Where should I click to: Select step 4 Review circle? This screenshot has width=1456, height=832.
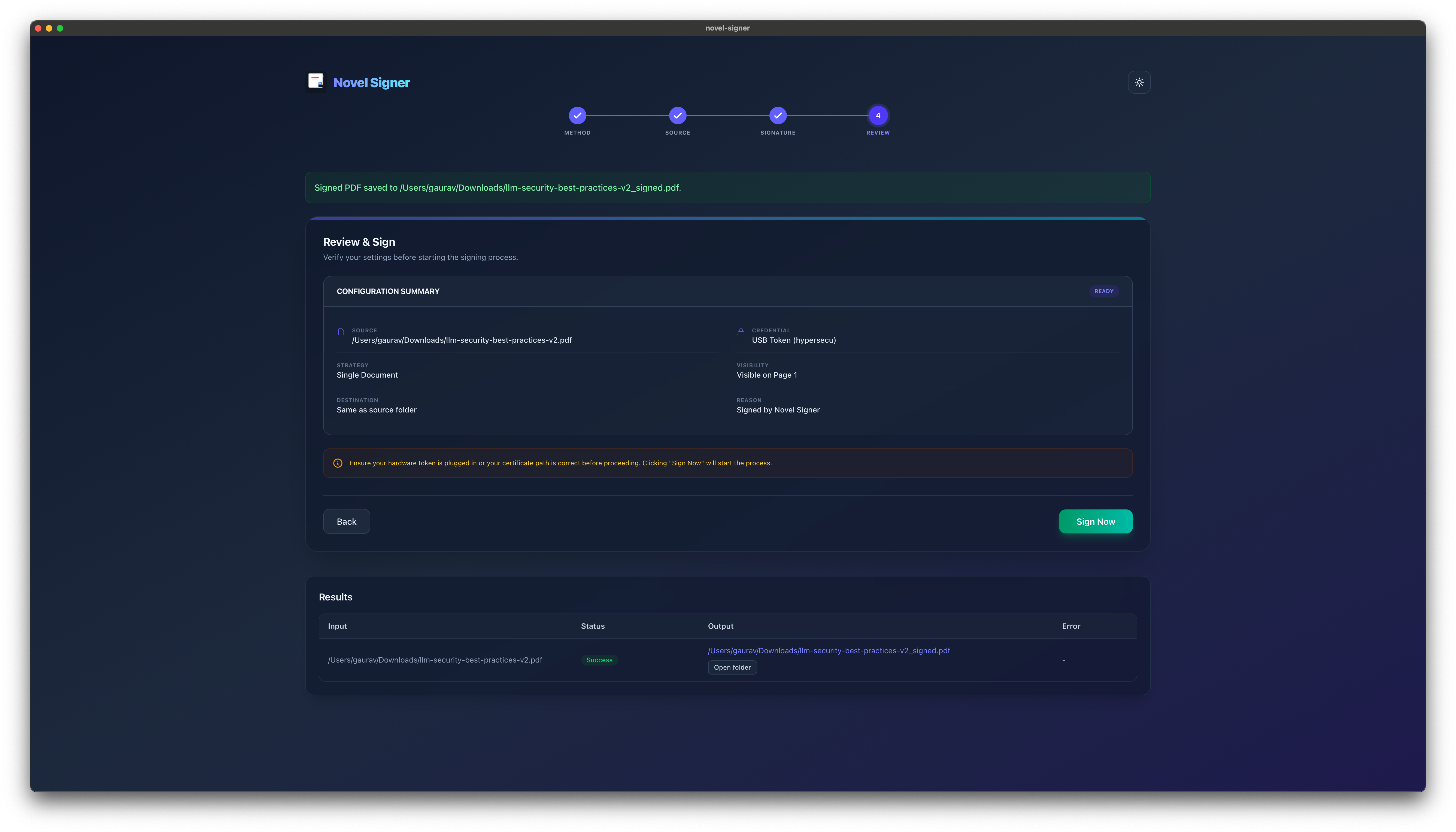coord(878,116)
